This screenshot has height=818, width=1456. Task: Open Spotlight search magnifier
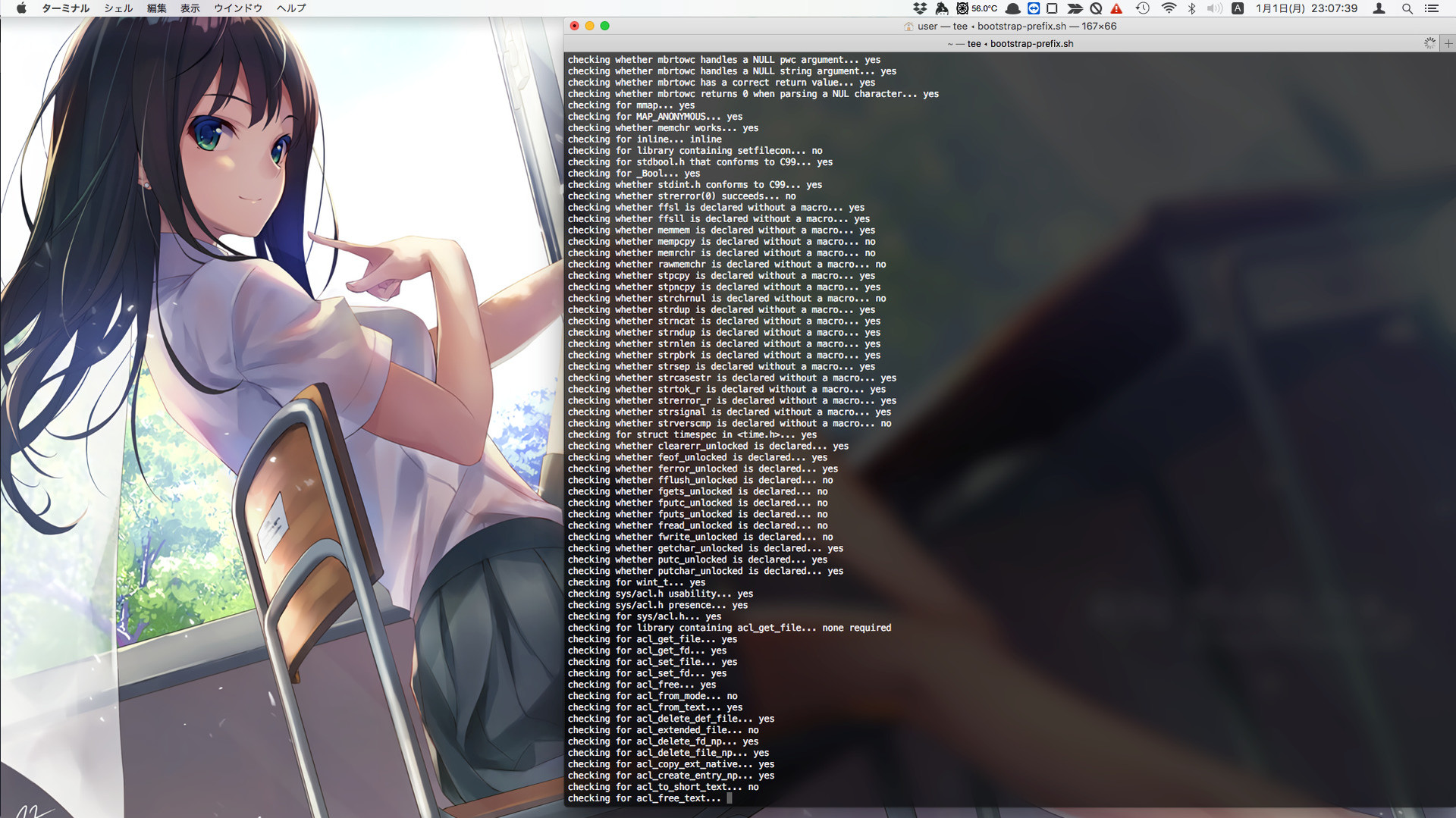[x=1407, y=8]
